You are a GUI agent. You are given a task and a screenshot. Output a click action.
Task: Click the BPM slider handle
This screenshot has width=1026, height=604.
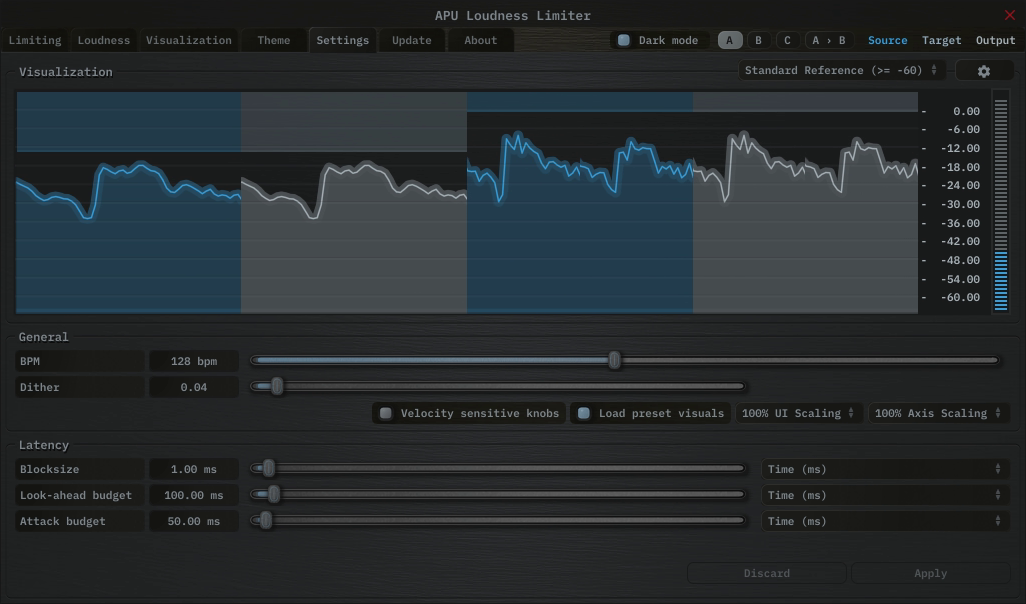click(x=615, y=360)
